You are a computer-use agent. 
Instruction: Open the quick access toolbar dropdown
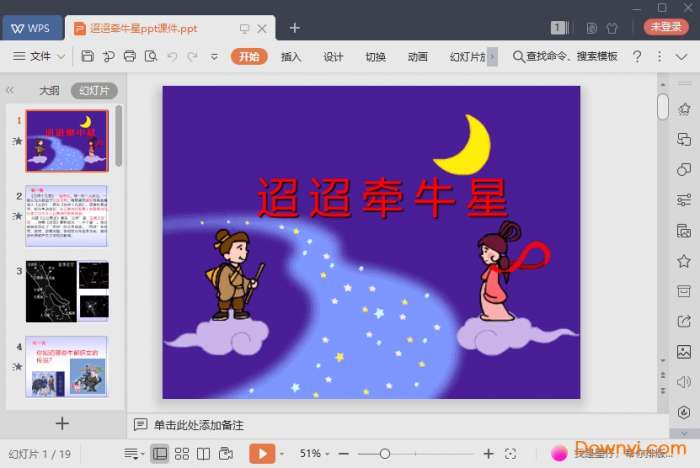(214, 57)
